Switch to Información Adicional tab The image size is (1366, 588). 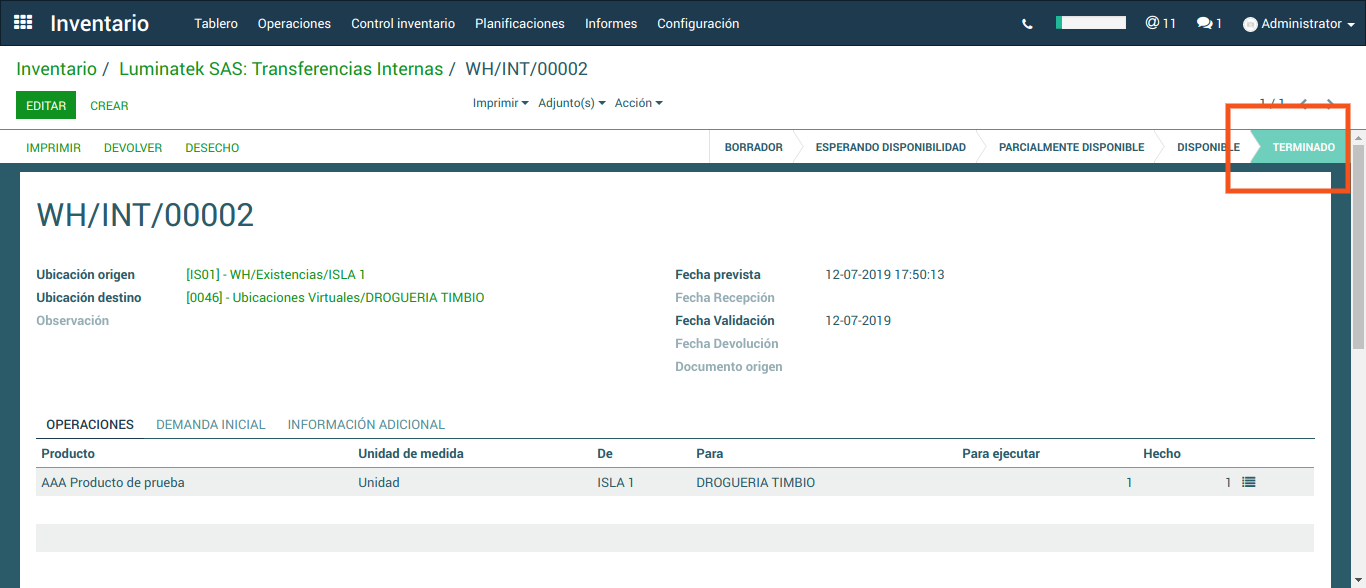366,425
